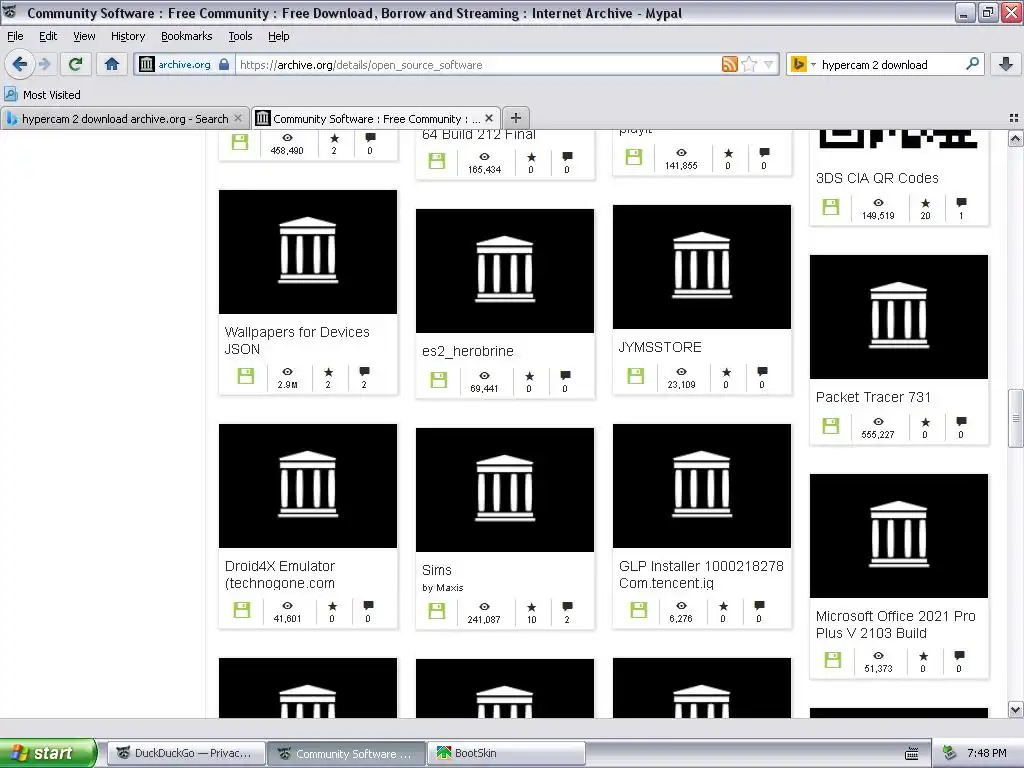Open the Tools menu
This screenshot has width=1024, height=768.
[x=240, y=36]
